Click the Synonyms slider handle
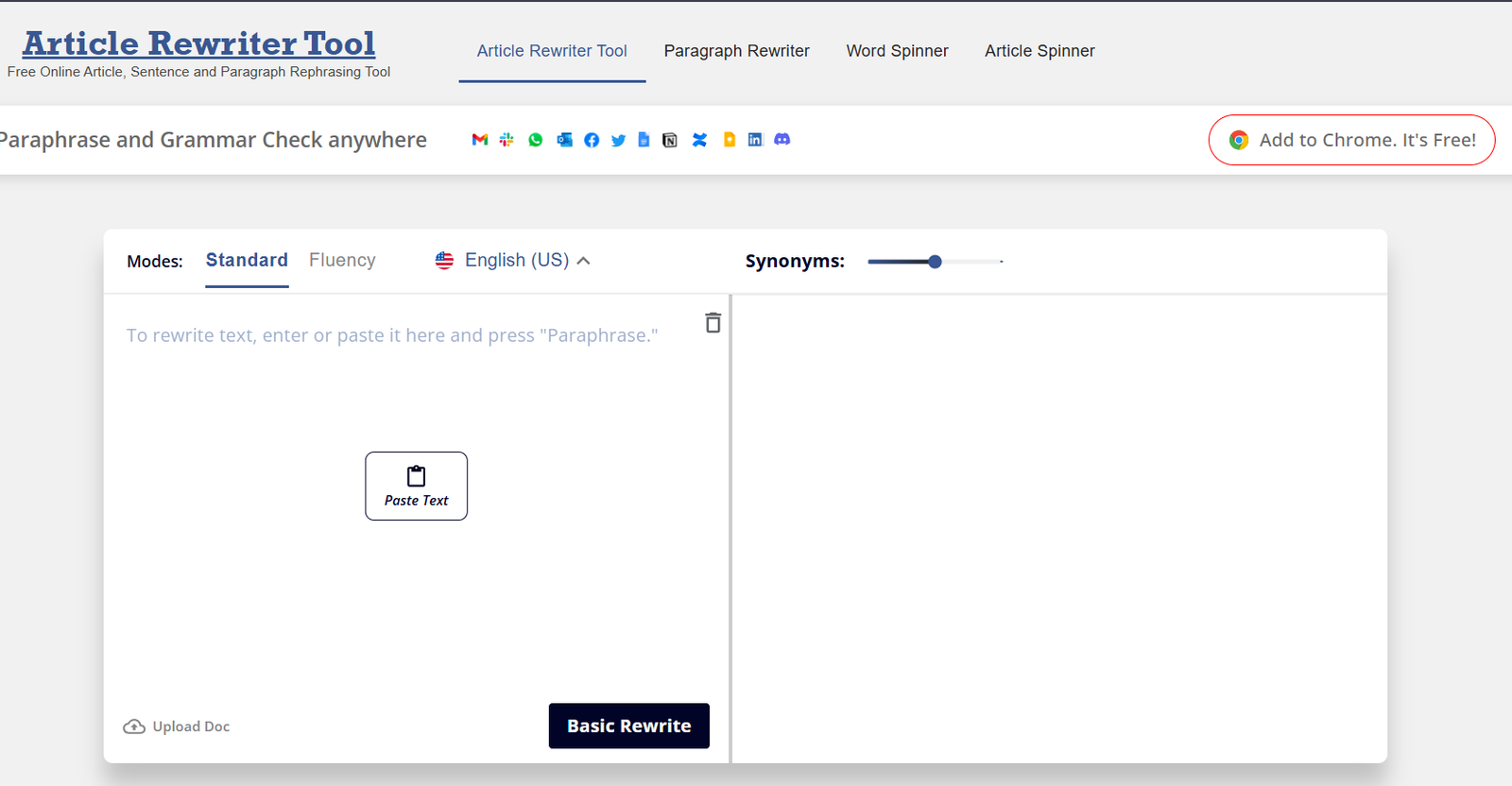Viewport: 1512px width, 786px height. 935,262
